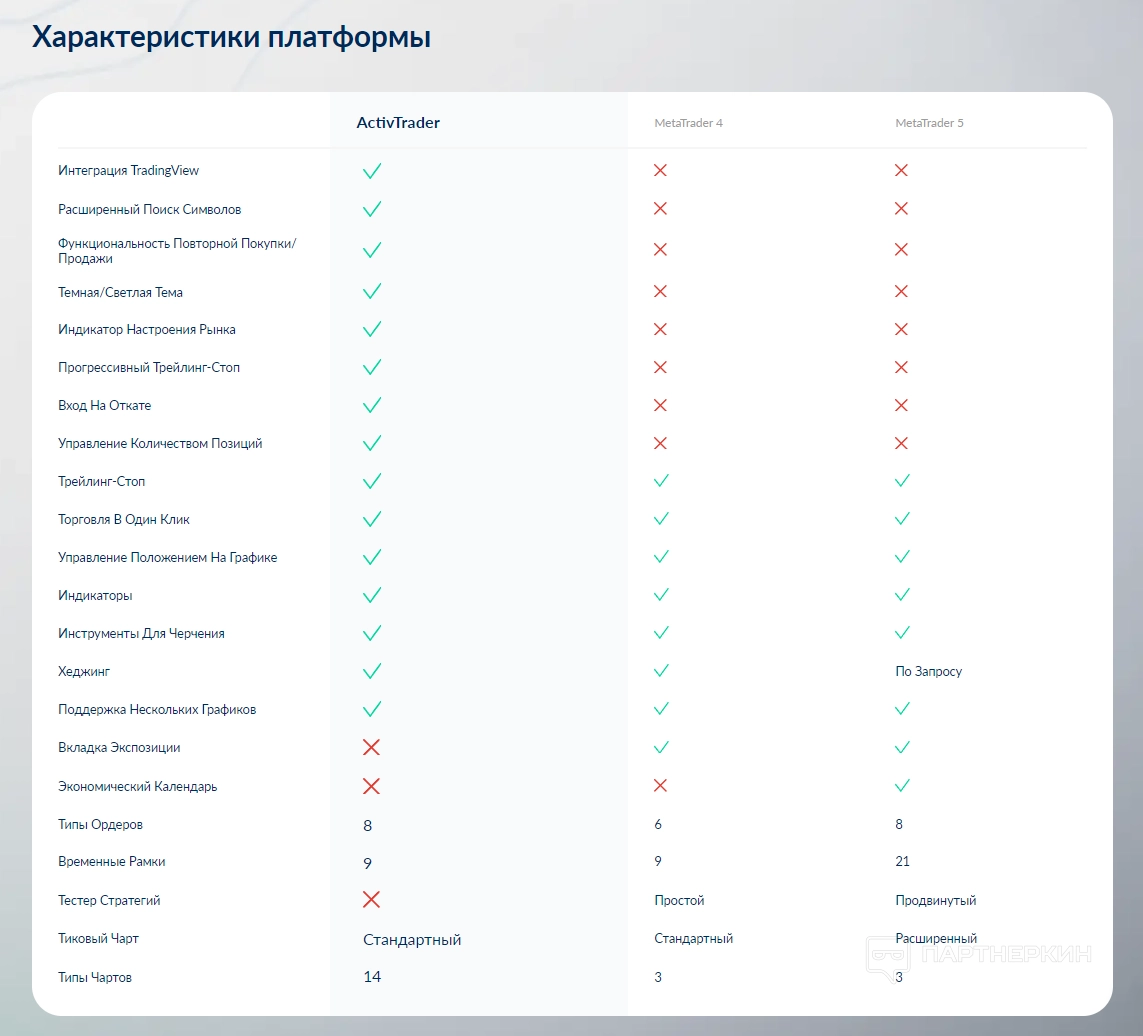Click MetaTrader 5 value Расширенный
1143x1036 pixels.
936,938
